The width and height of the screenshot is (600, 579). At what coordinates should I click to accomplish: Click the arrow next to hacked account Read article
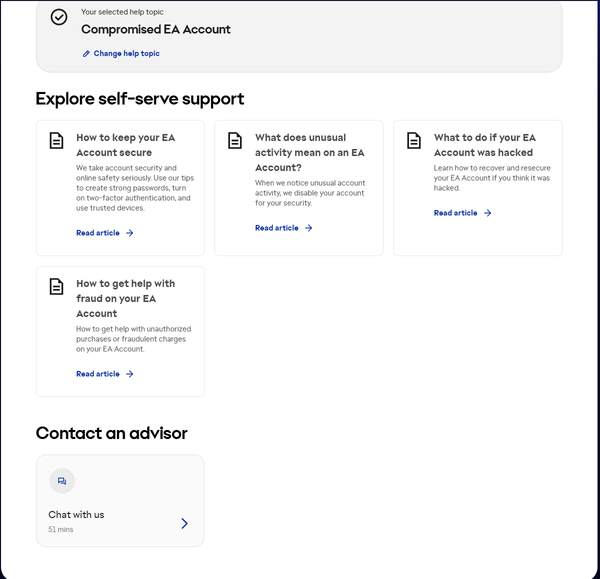pos(488,213)
